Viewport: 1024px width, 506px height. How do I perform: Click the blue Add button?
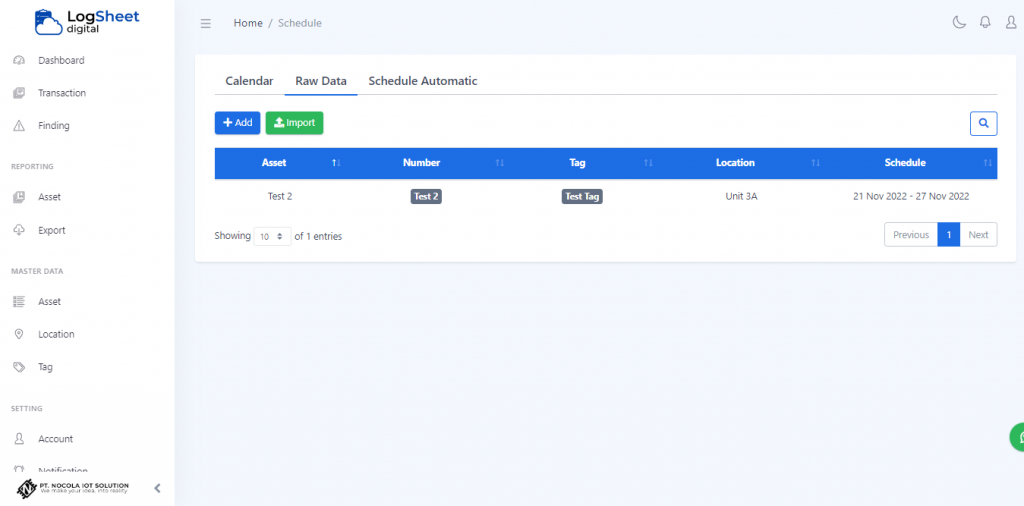(x=238, y=123)
